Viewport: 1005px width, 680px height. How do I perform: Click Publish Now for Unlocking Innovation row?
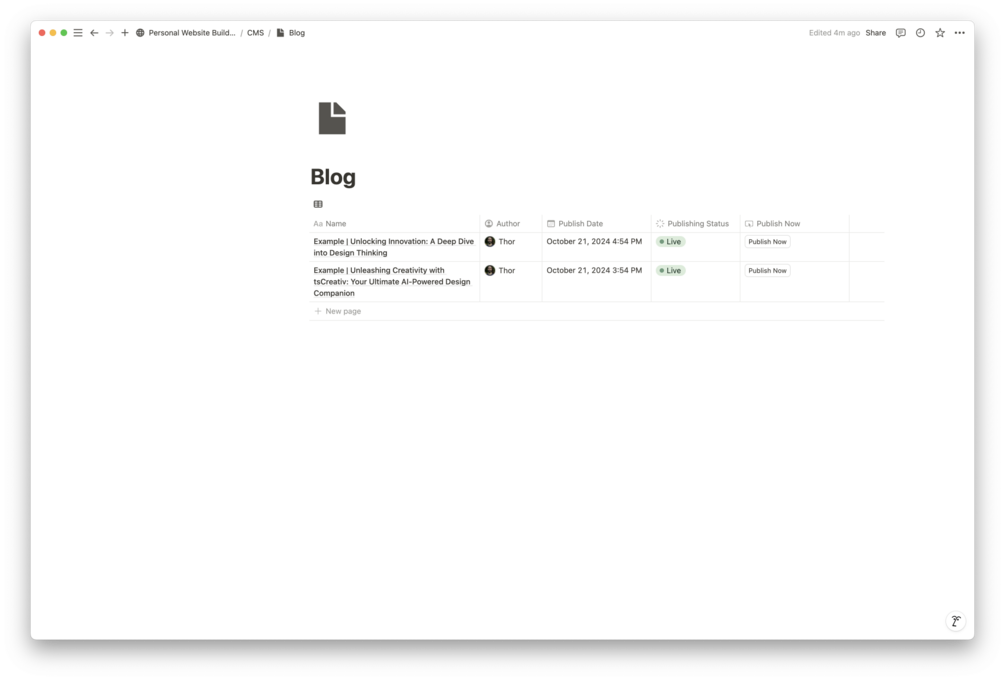(767, 242)
